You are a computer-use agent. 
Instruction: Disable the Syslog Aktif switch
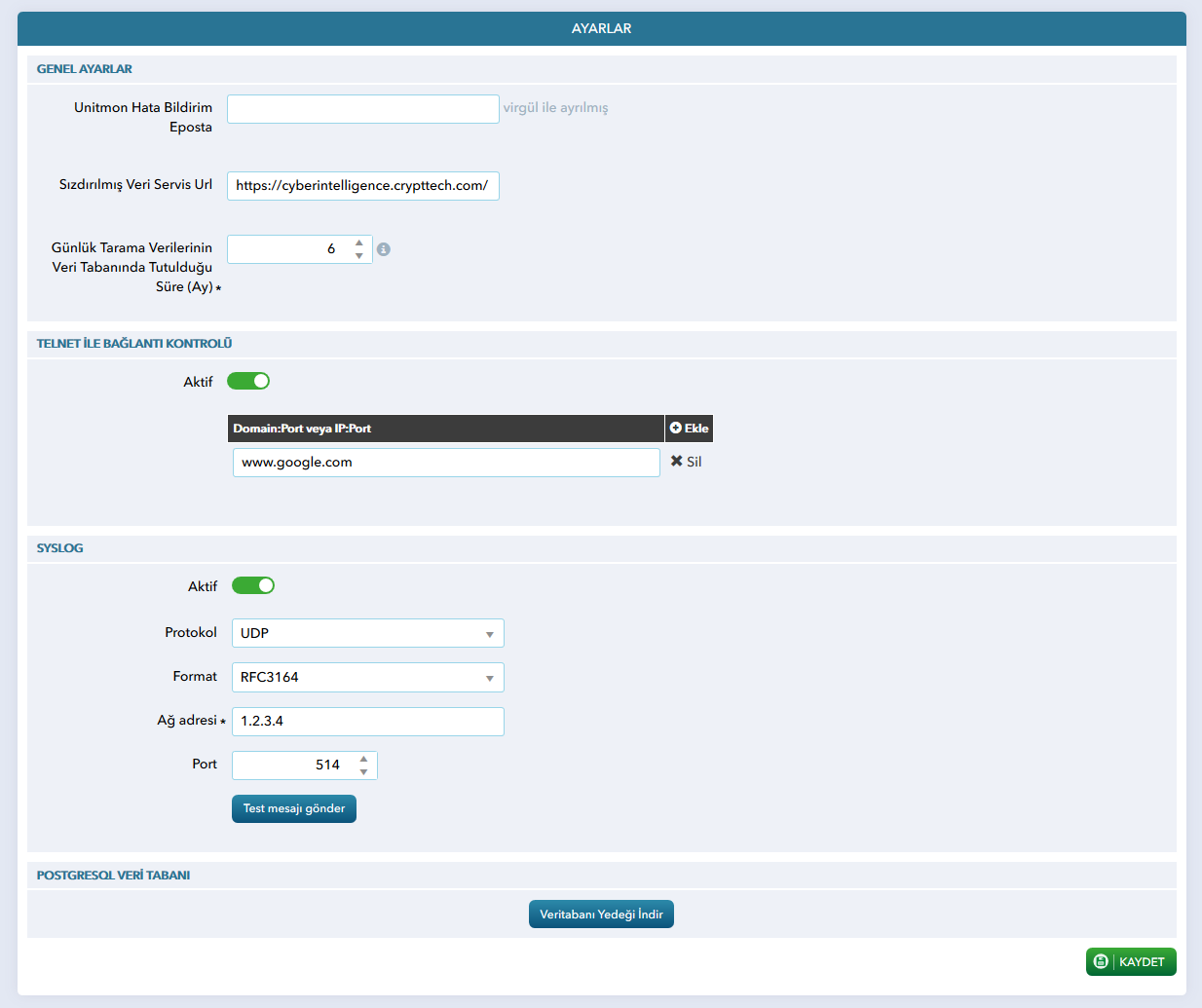point(253,585)
